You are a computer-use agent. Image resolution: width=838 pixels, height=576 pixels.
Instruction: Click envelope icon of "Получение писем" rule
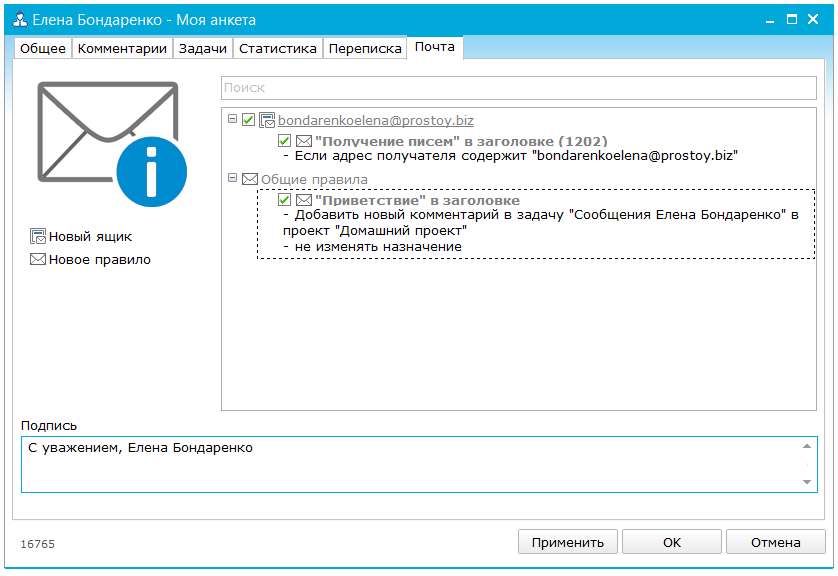coord(303,142)
